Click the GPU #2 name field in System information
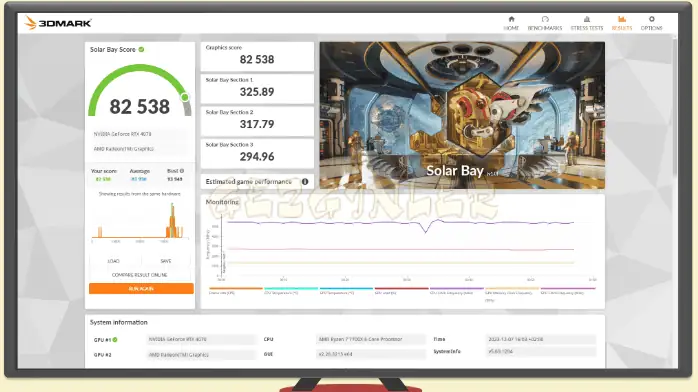The image size is (698, 392). coord(201,355)
